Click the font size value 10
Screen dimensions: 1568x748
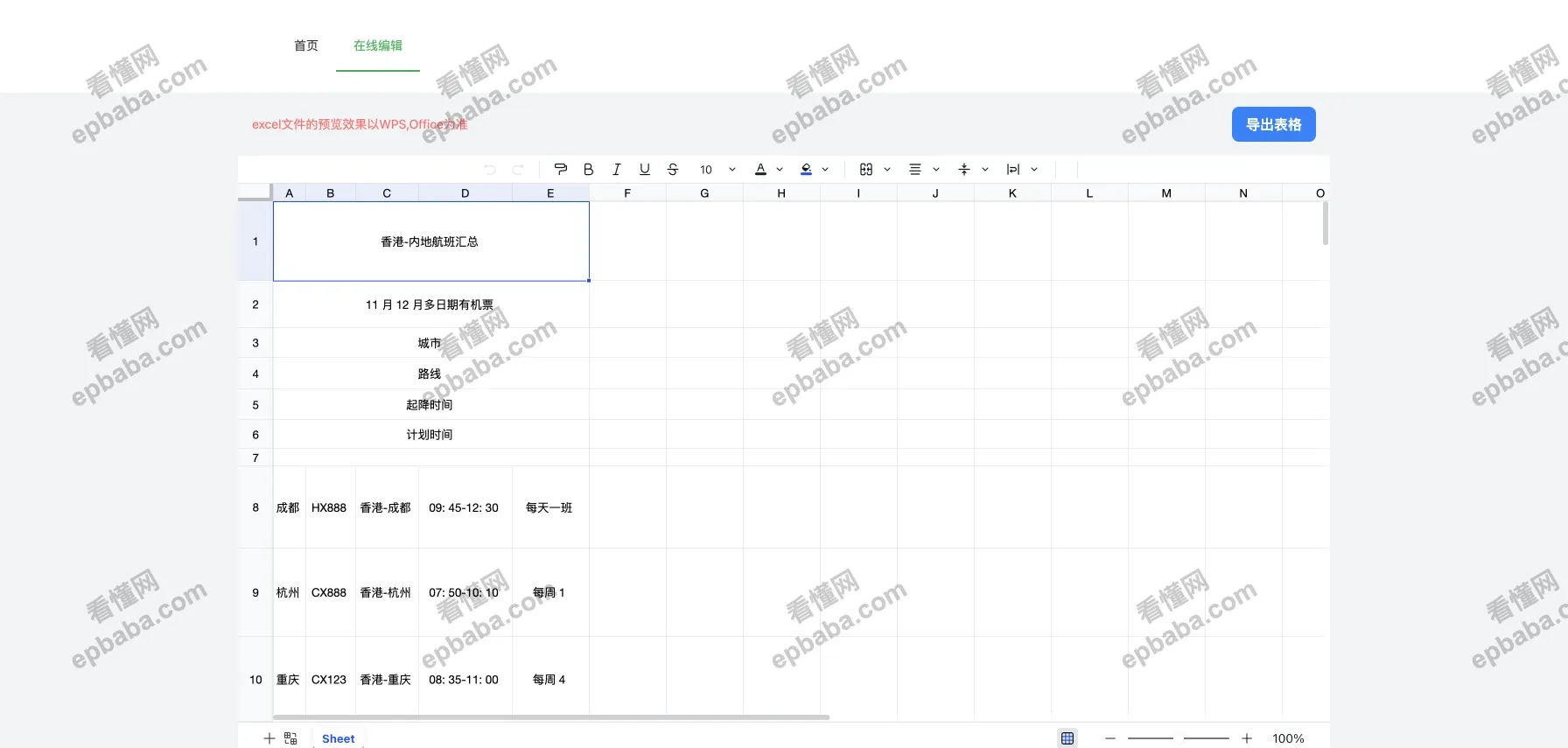[x=706, y=170]
